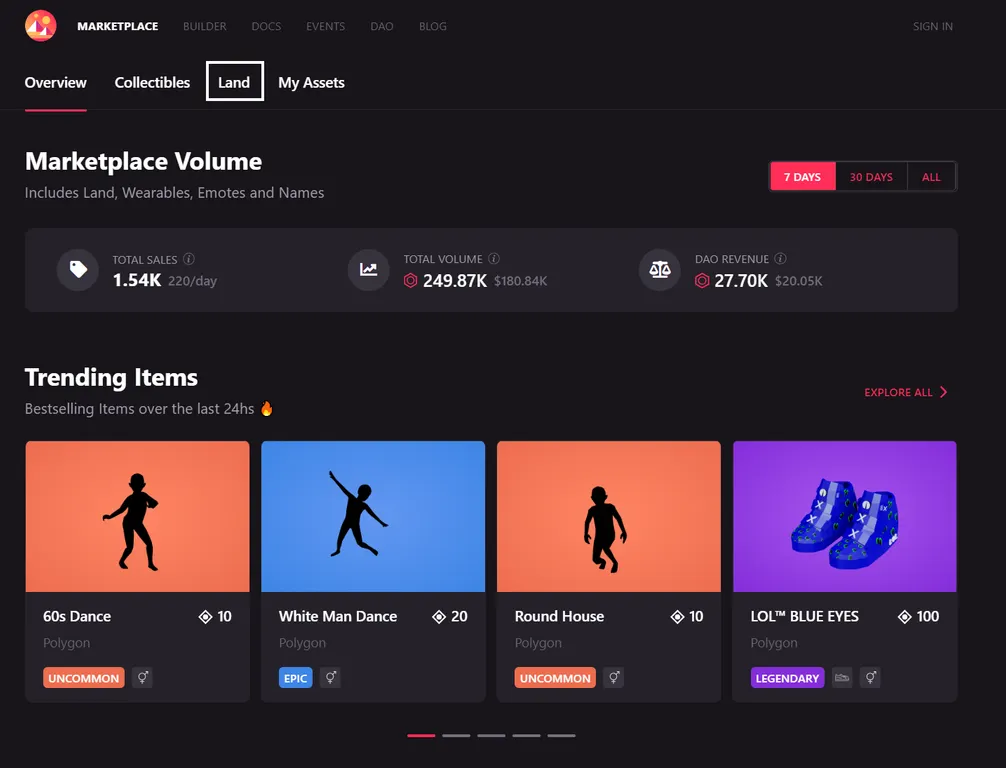Open DAO in the top navigation
The image size is (1006, 768).
(x=382, y=26)
